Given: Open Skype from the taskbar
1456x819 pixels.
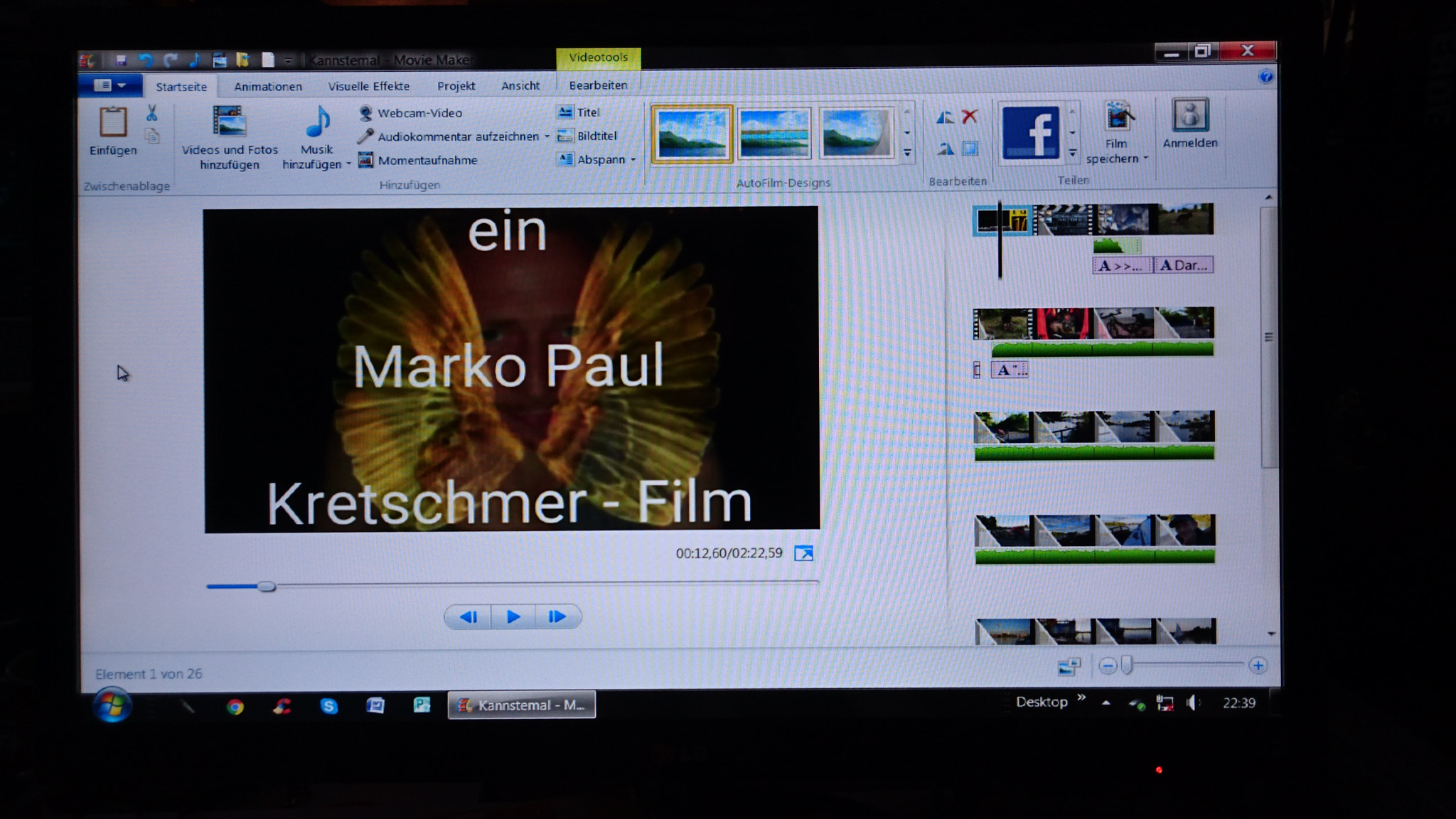Looking at the screenshot, I should [x=328, y=706].
